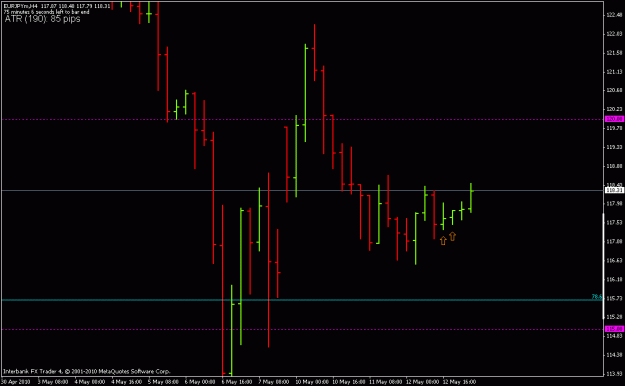The height and width of the screenshot is (386, 625).
Task: Click the 117.08 value on price scale
Action: coord(614,241)
